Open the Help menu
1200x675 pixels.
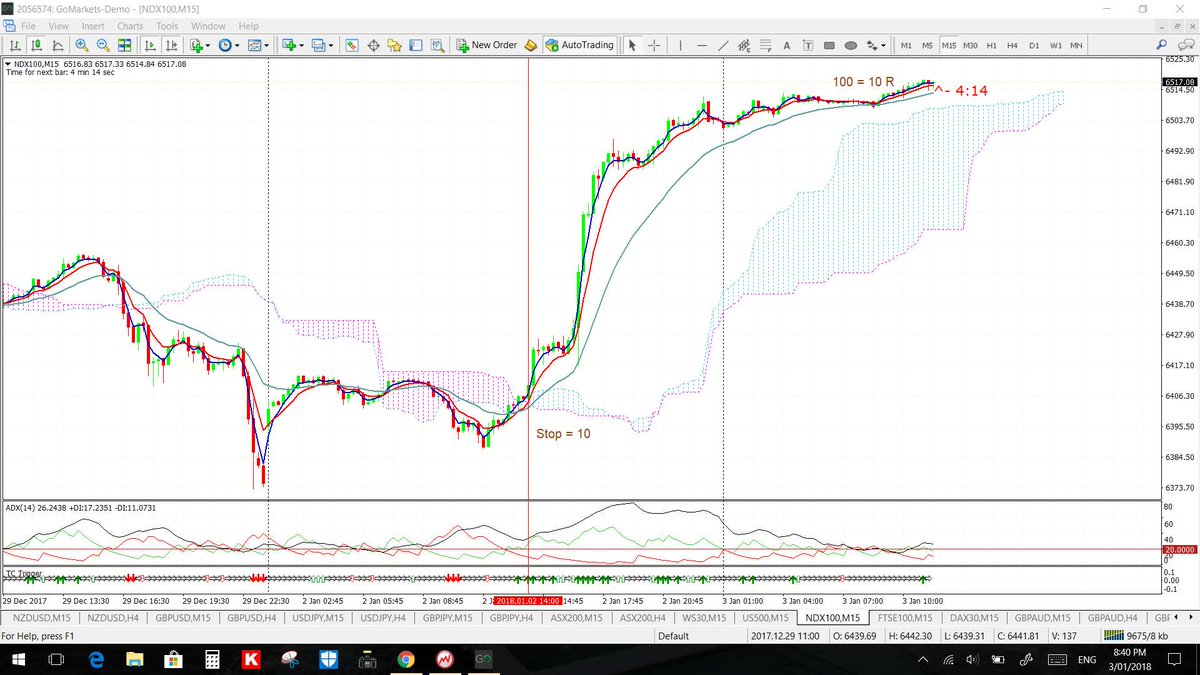[x=248, y=26]
